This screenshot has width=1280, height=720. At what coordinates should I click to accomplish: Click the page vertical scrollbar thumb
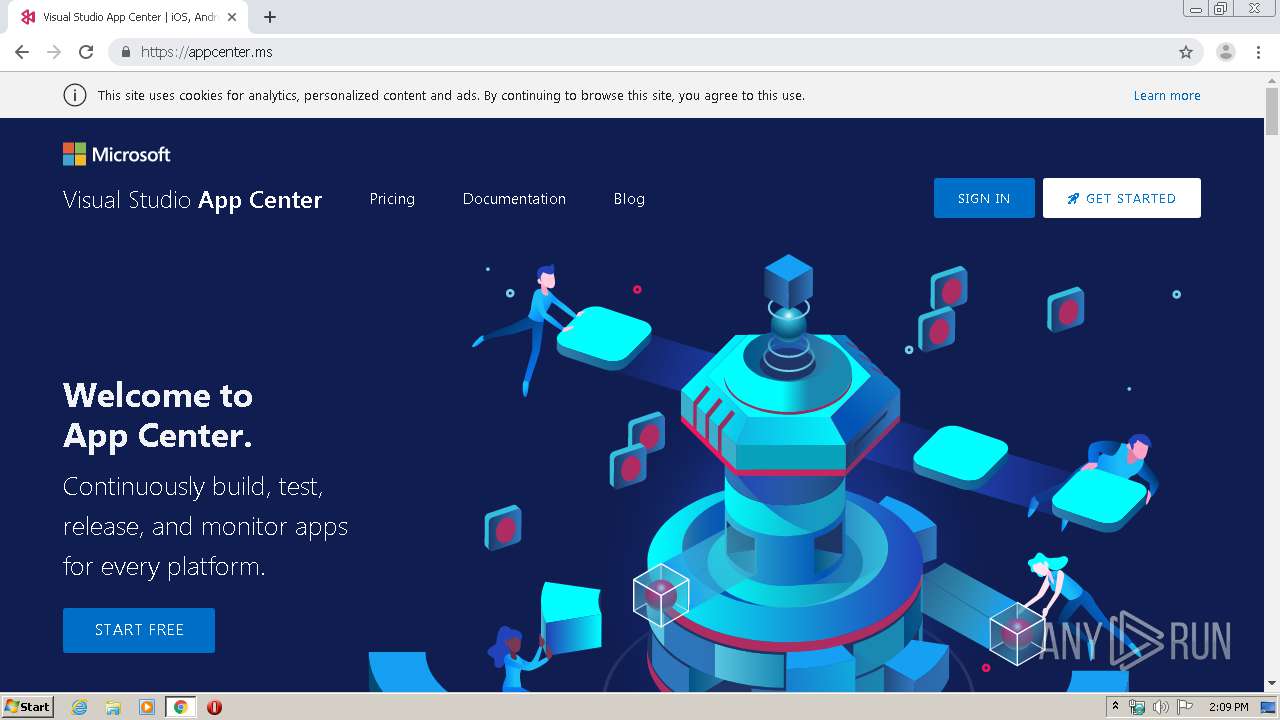click(1272, 110)
